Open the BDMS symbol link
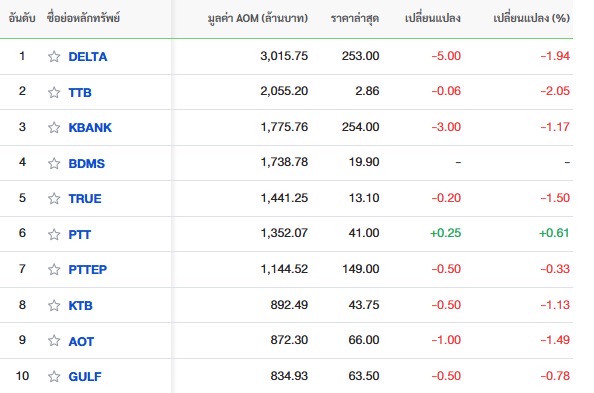Image resolution: width=594 pixels, height=393 pixels. coord(87,164)
